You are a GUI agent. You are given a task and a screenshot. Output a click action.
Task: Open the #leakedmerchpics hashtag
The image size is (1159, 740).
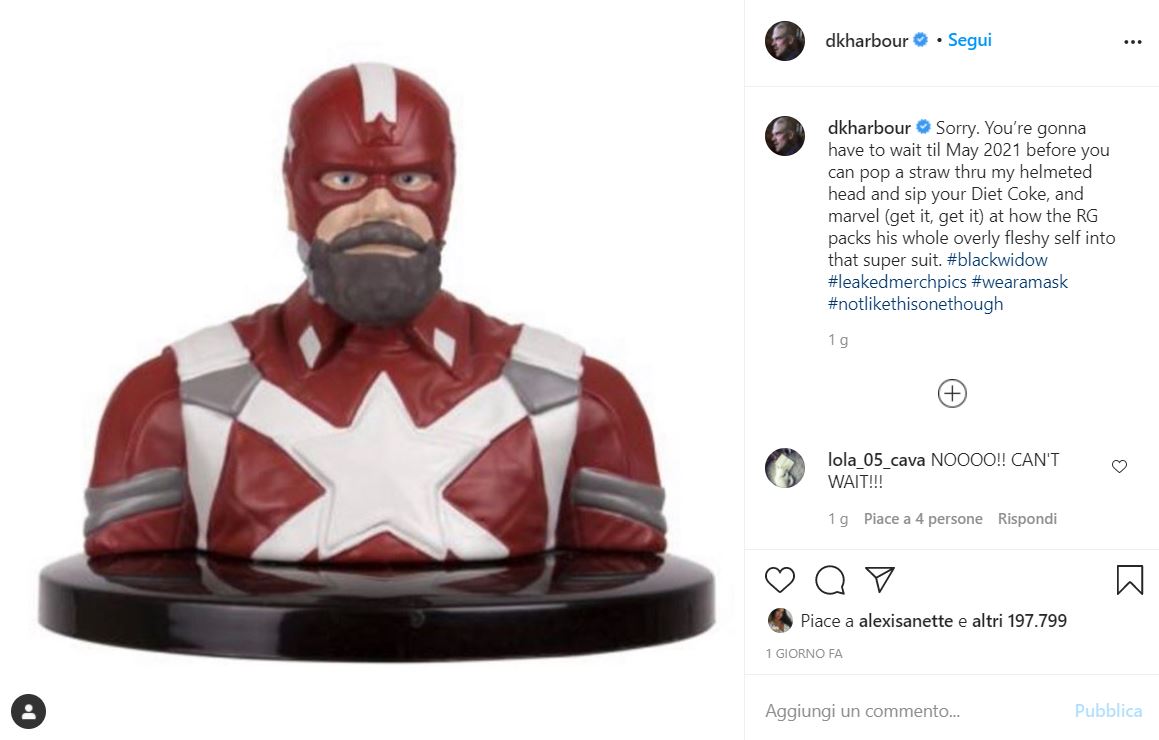point(897,282)
